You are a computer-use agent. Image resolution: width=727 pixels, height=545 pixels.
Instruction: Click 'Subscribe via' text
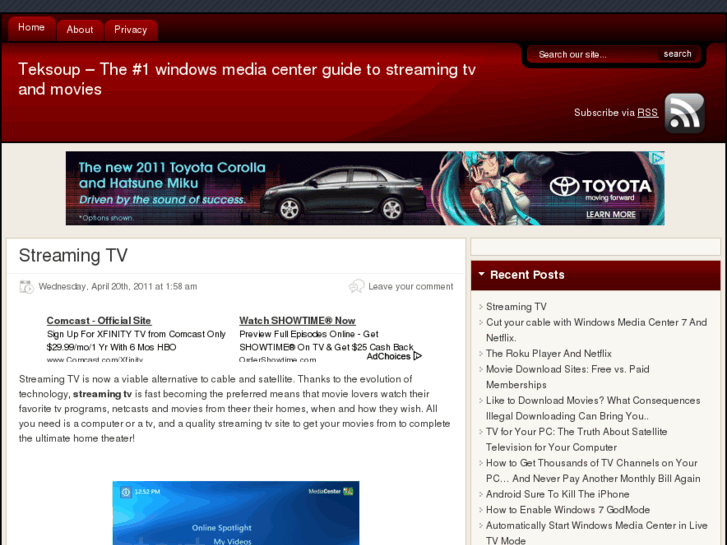[x=604, y=113]
